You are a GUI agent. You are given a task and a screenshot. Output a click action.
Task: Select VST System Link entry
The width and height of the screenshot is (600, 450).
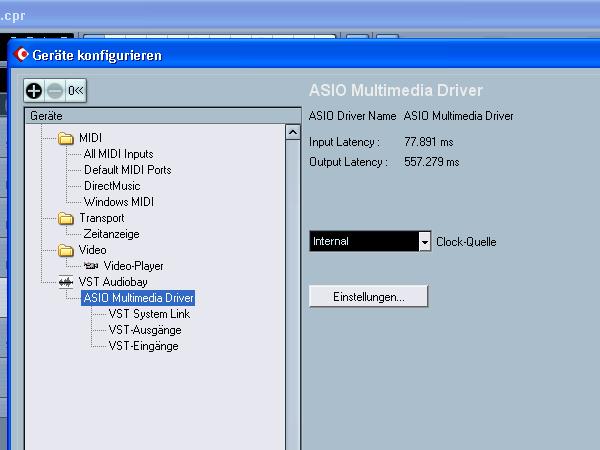(x=149, y=314)
